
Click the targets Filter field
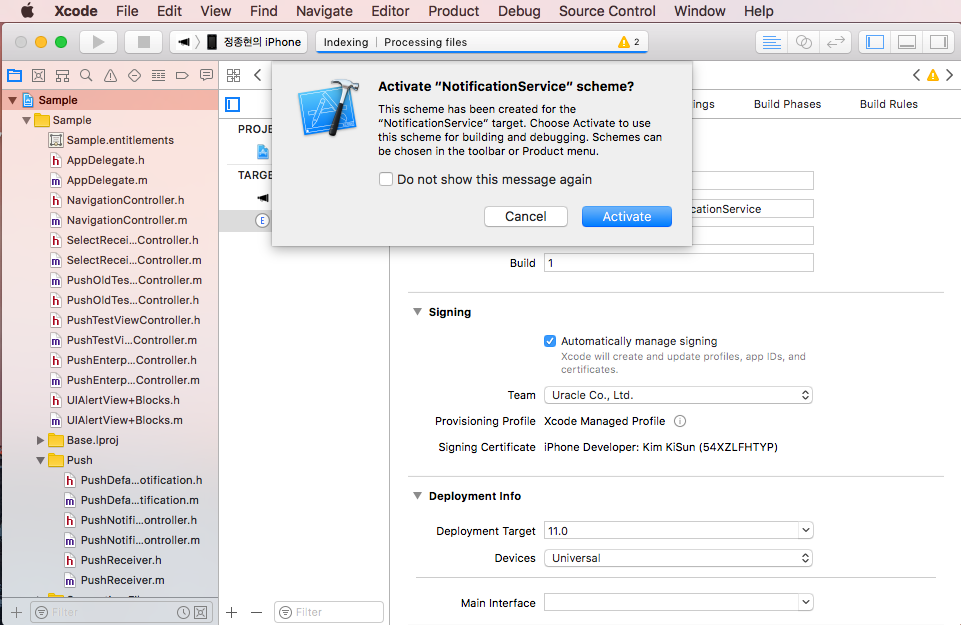(x=329, y=612)
